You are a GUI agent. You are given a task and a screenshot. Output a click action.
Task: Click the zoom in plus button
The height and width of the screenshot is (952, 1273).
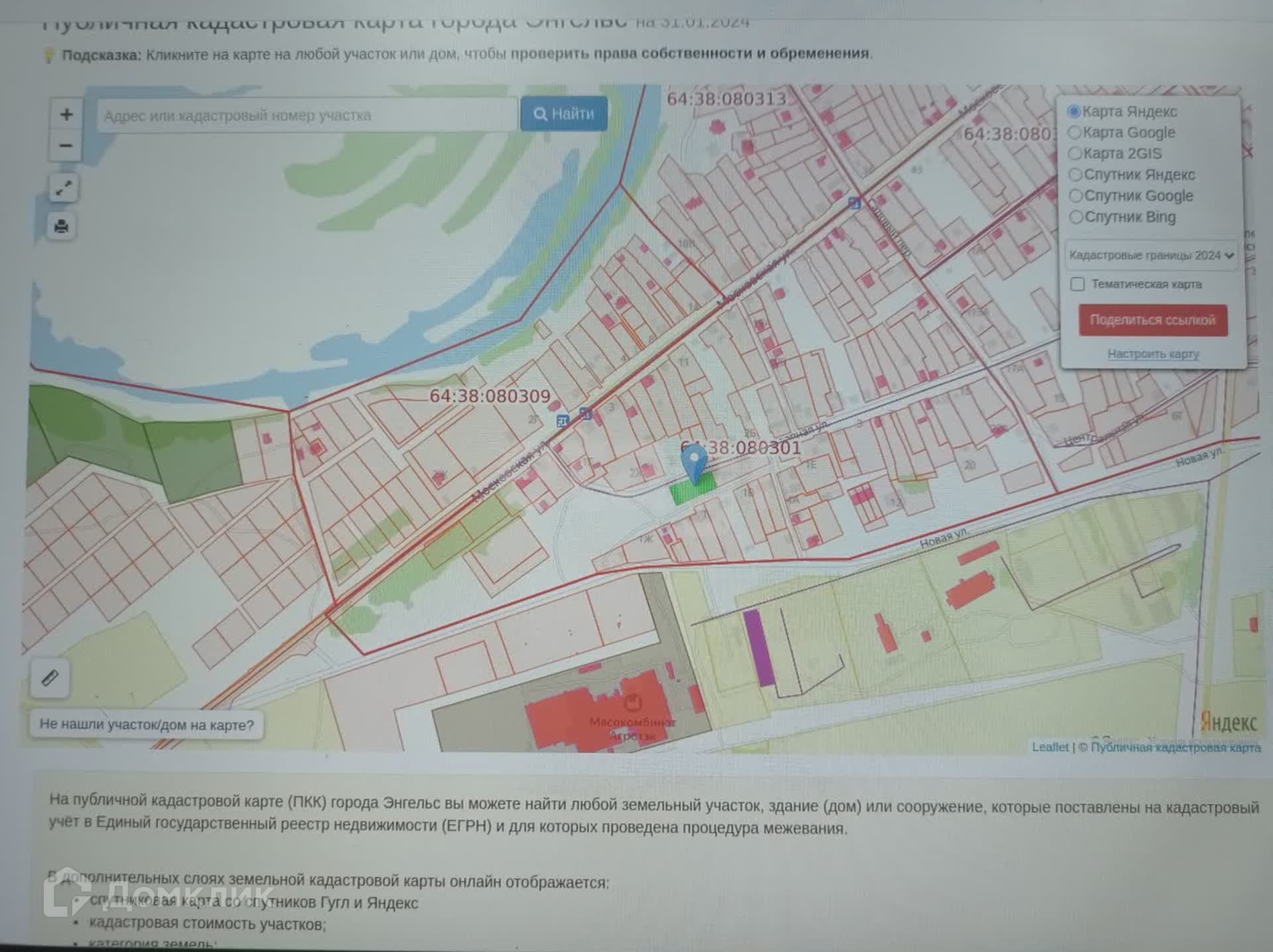tap(66, 115)
